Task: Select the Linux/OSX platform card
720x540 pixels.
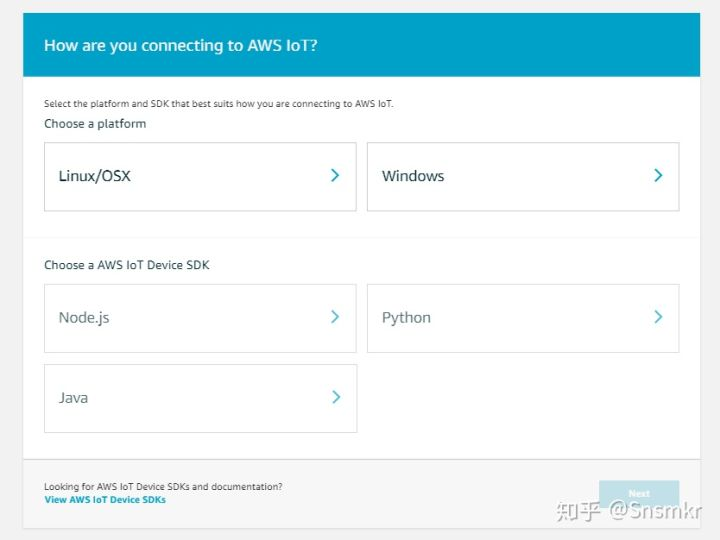Action: (200, 177)
